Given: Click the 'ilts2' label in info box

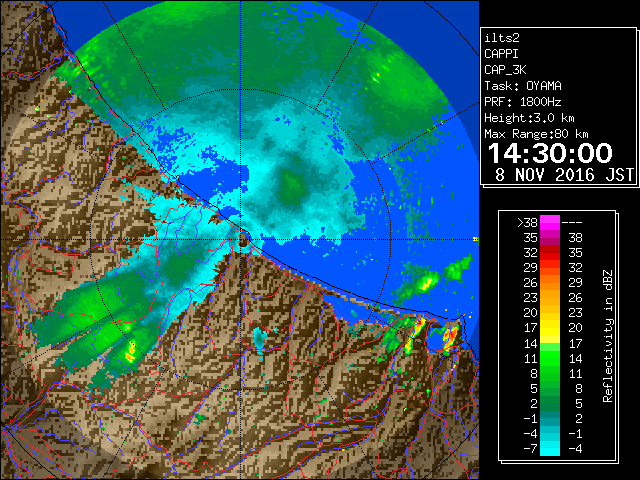Looking at the screenshot, I should click(502, 38).
